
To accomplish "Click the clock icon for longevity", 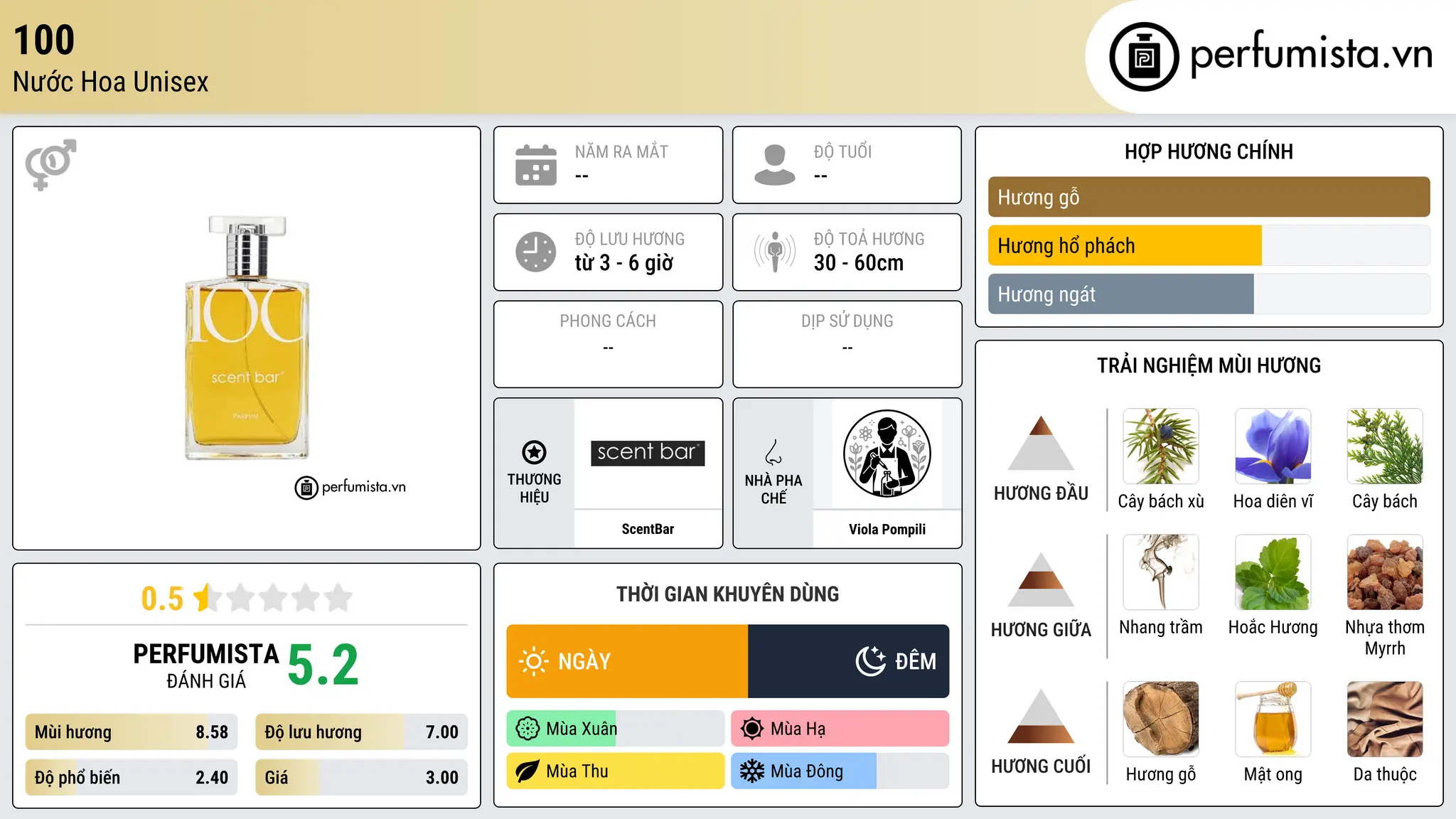I will tap(536, 252).
